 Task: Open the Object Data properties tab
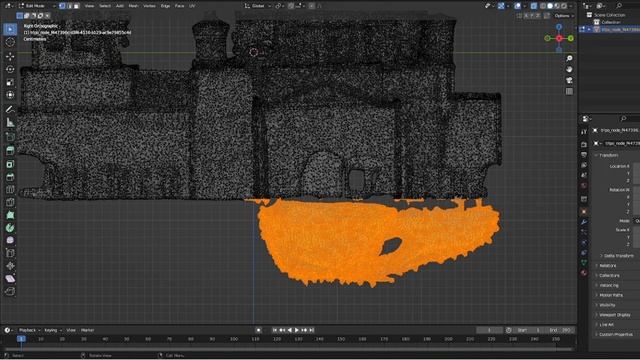pos(584,262)
